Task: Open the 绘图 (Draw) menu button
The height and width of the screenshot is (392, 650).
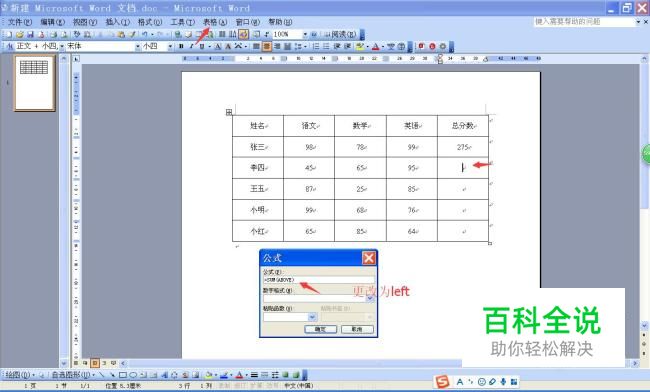Action: coord(19,375)
